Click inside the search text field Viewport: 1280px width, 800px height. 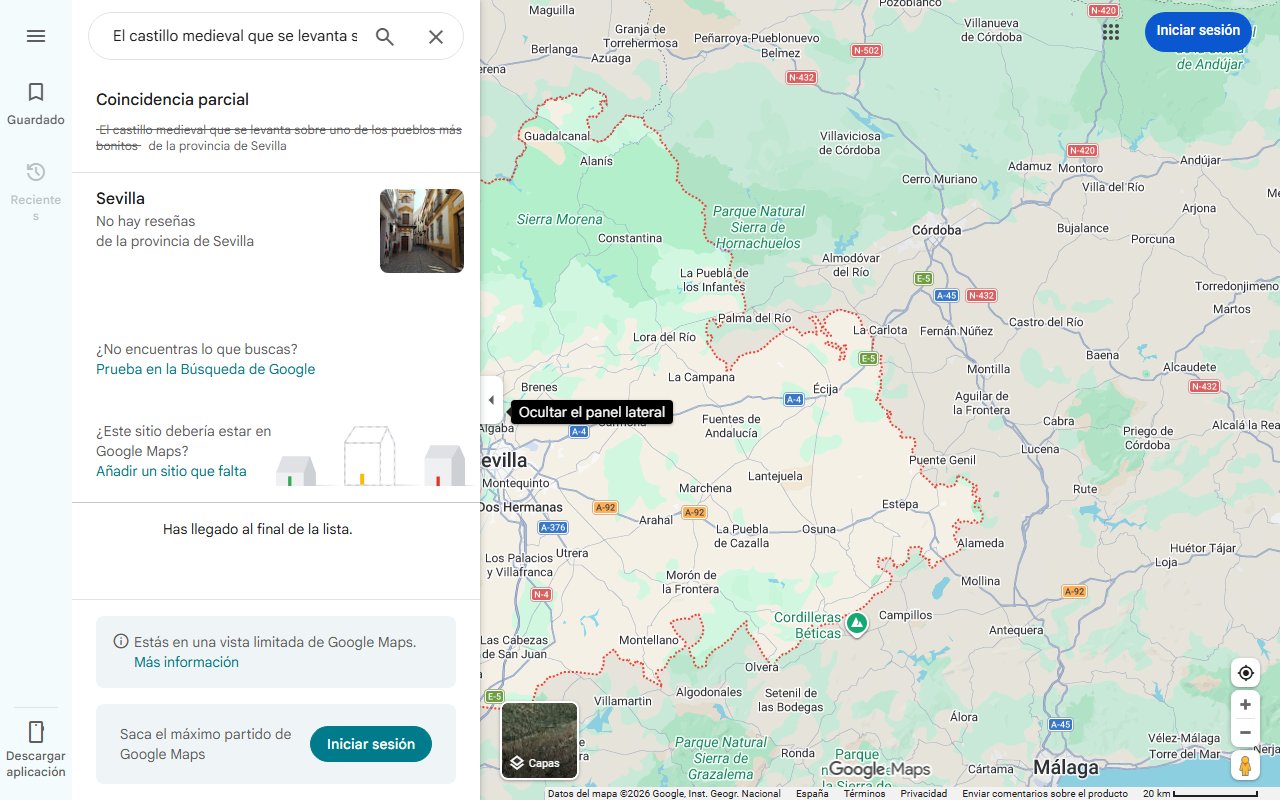point(234,37)
